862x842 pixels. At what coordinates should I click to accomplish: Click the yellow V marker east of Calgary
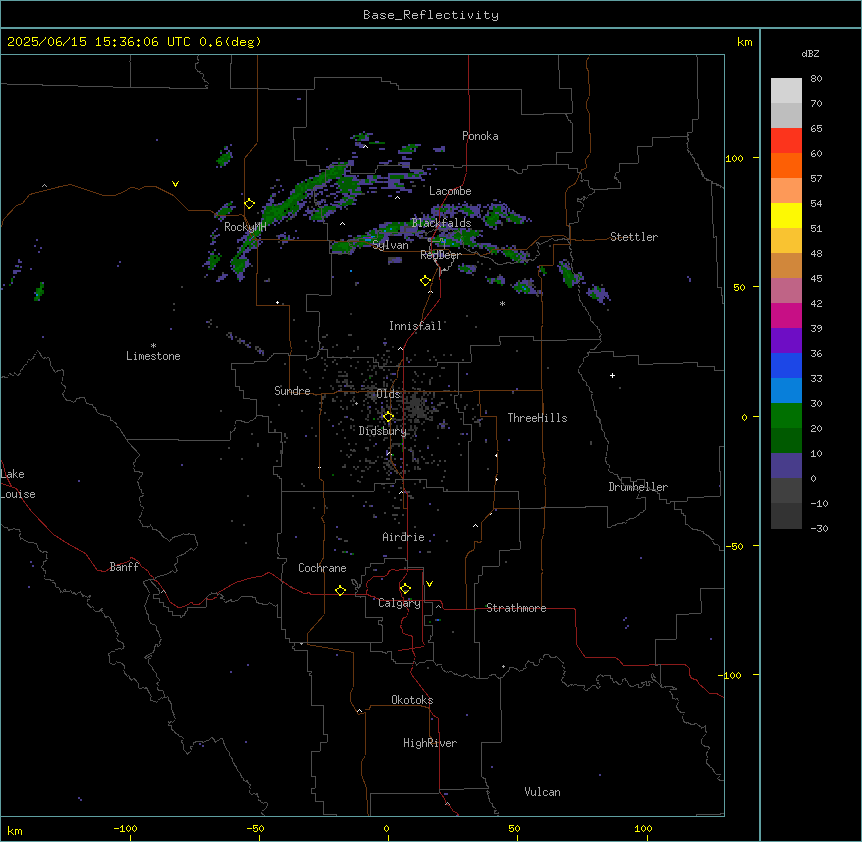click(429, 584)
